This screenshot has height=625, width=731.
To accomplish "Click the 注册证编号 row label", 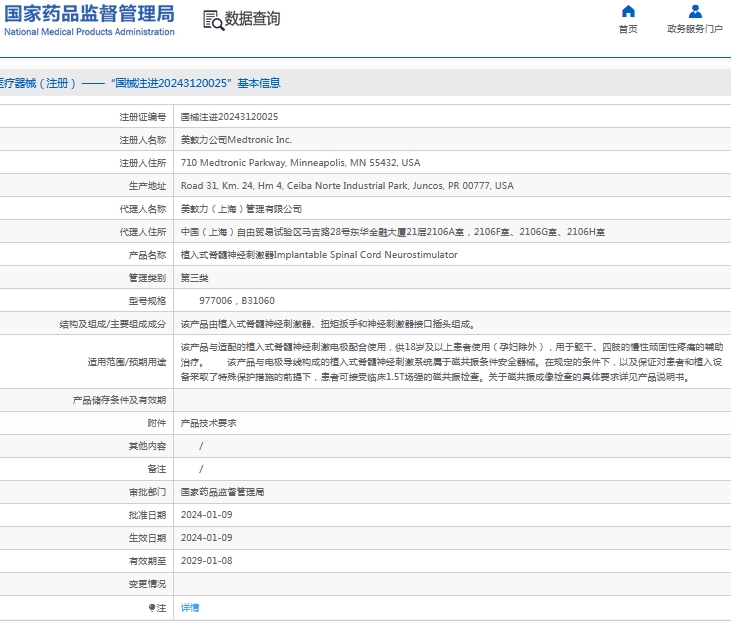I will tap(143, 117).
